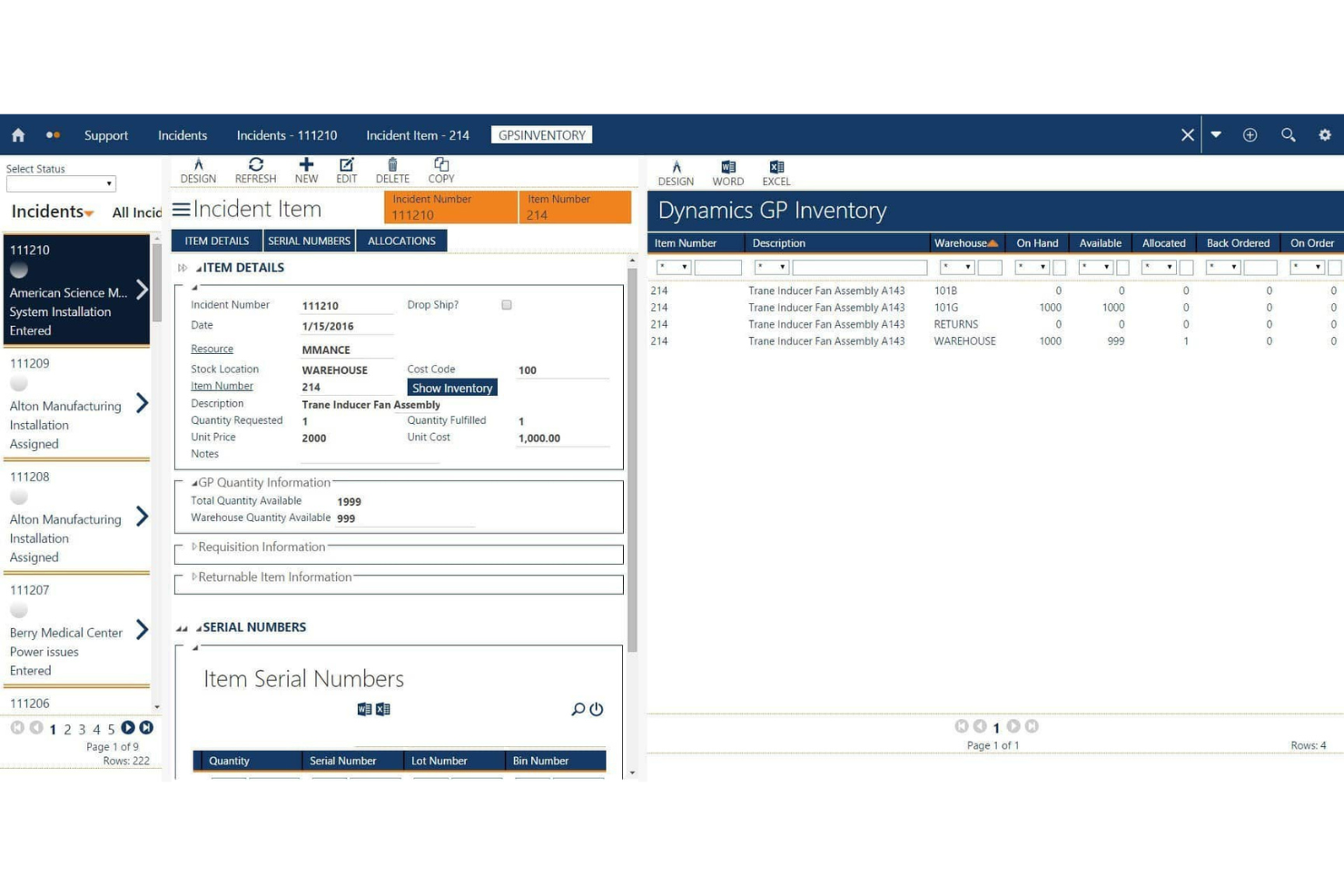Screen dimensions: 1344x896
Task: Close the GPSINVENTORY panel with X
Action: pos(1187,135)
